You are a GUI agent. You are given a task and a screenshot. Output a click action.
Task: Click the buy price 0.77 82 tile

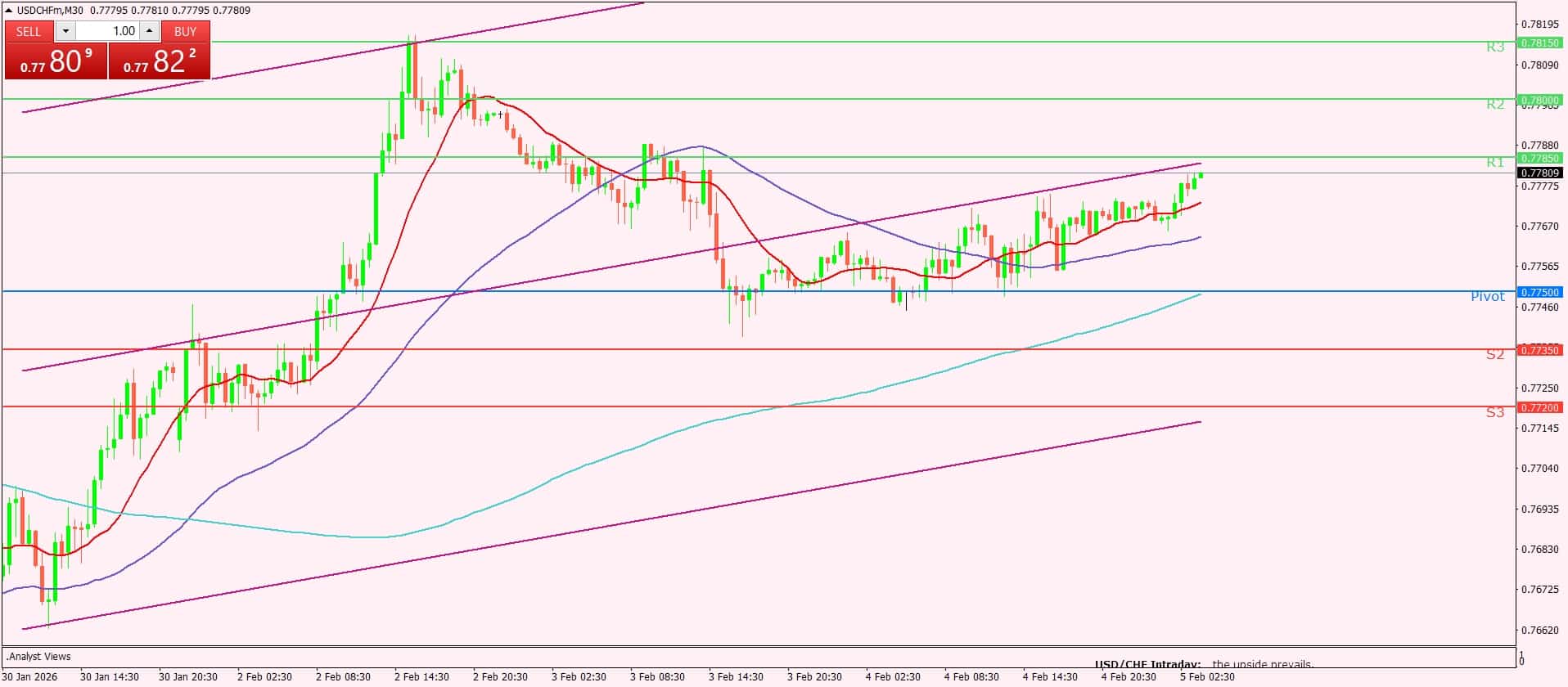point(160,61)
